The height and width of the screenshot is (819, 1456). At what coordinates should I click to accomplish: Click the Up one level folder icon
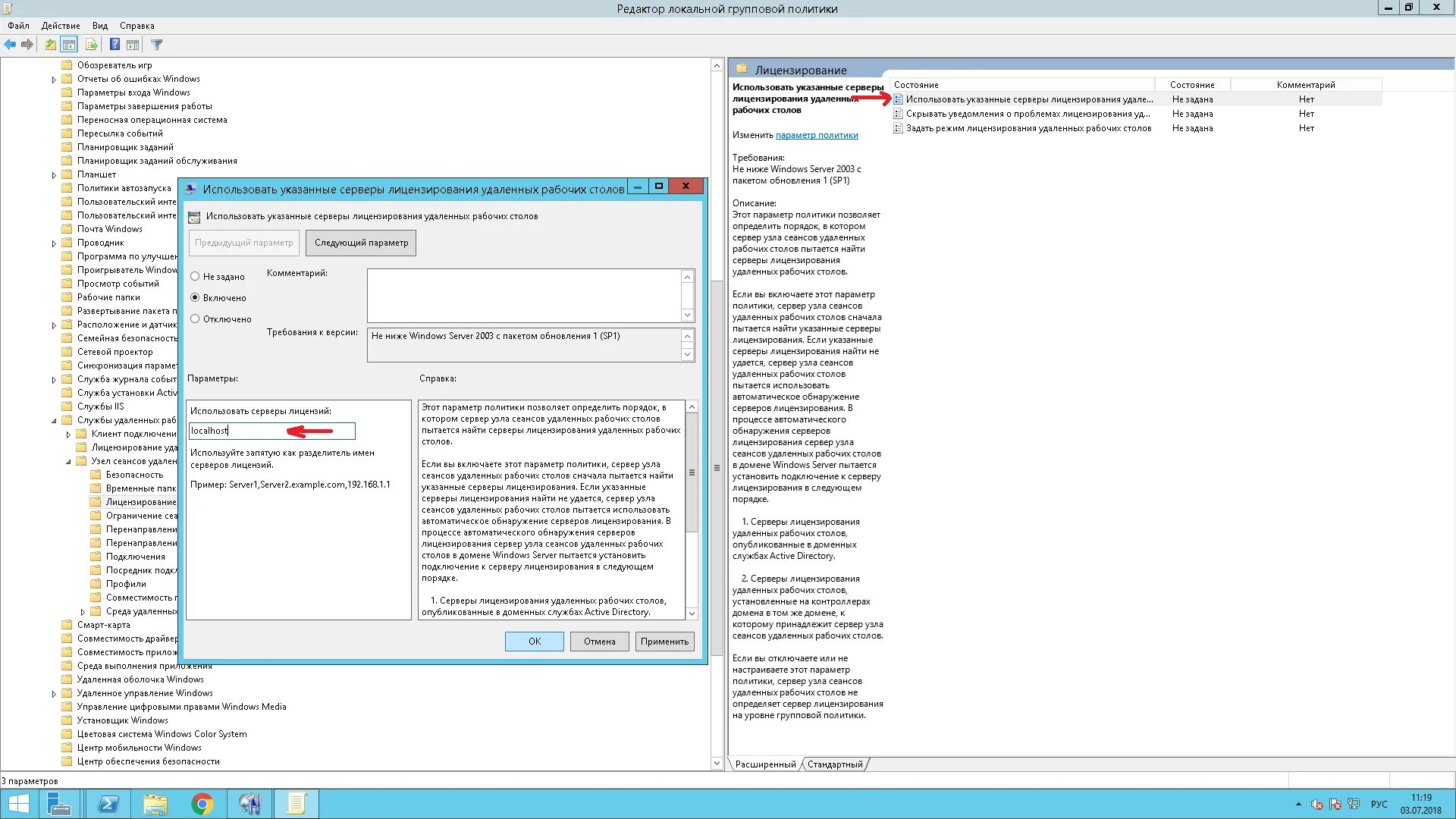[50, 45]
